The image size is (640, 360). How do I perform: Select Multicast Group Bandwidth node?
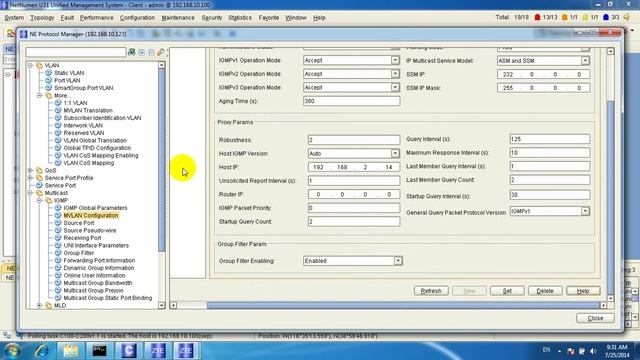[98, 282]
